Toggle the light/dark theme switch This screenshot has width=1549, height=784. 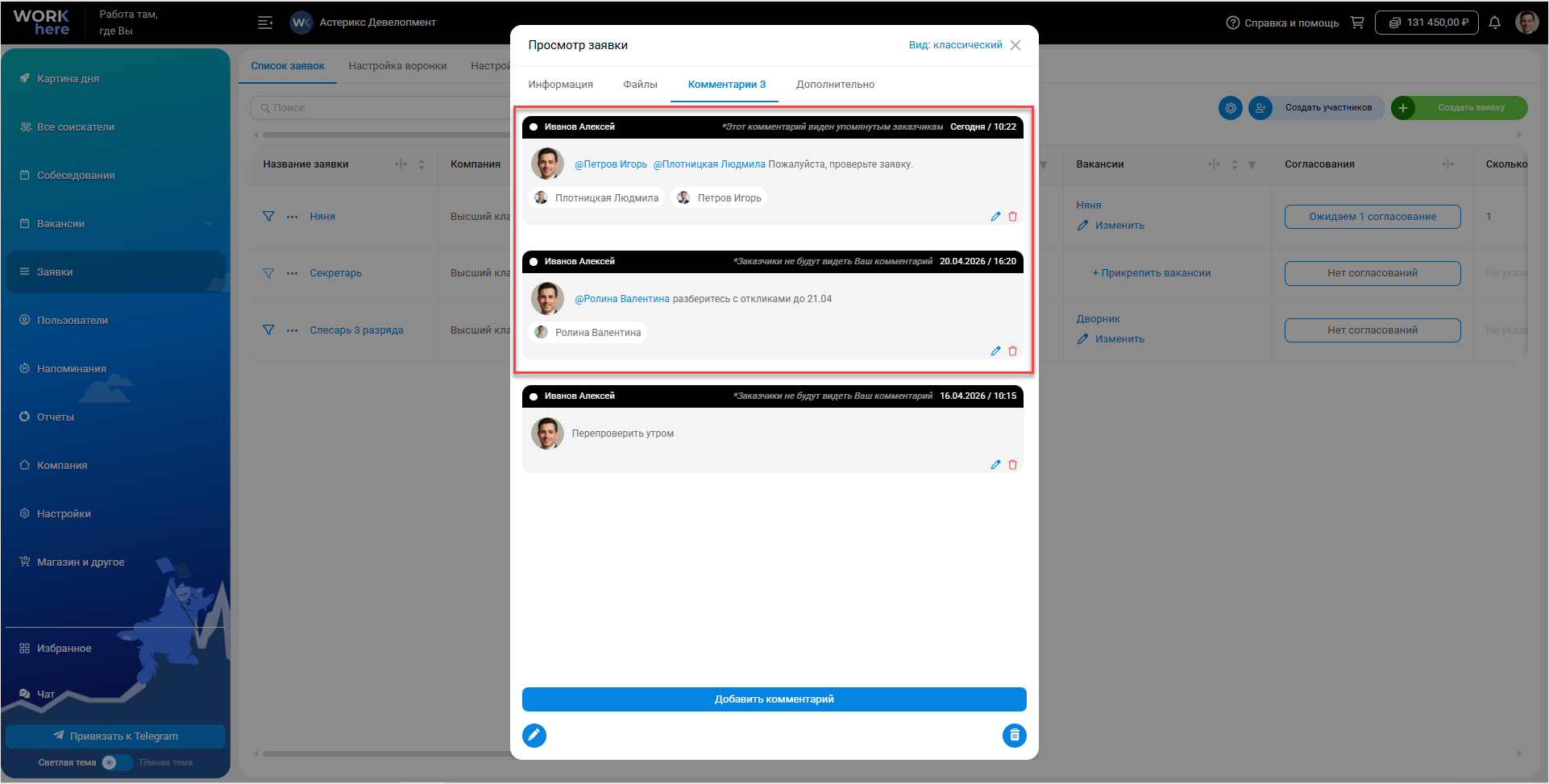coord(117,762)
